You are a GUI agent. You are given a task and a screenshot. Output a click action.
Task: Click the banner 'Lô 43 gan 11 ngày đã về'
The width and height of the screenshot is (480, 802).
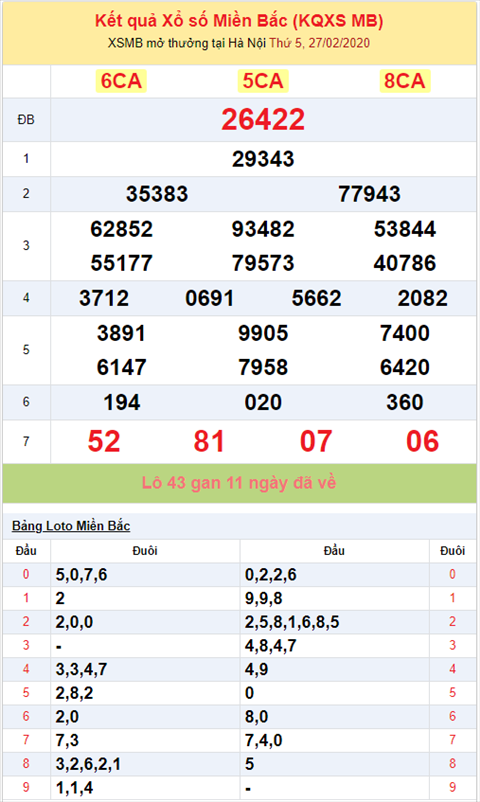tap(239, 483)
